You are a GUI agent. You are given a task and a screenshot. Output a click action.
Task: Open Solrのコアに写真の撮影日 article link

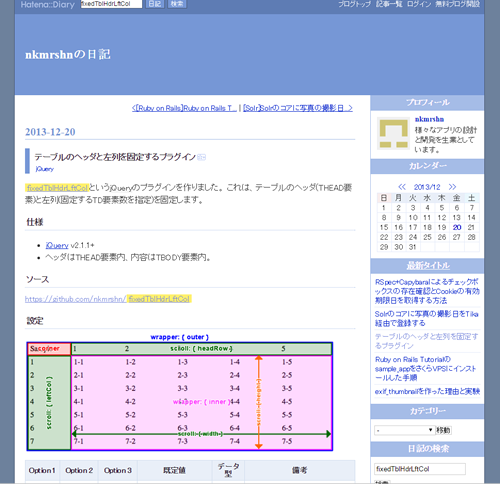coord(426,318)
